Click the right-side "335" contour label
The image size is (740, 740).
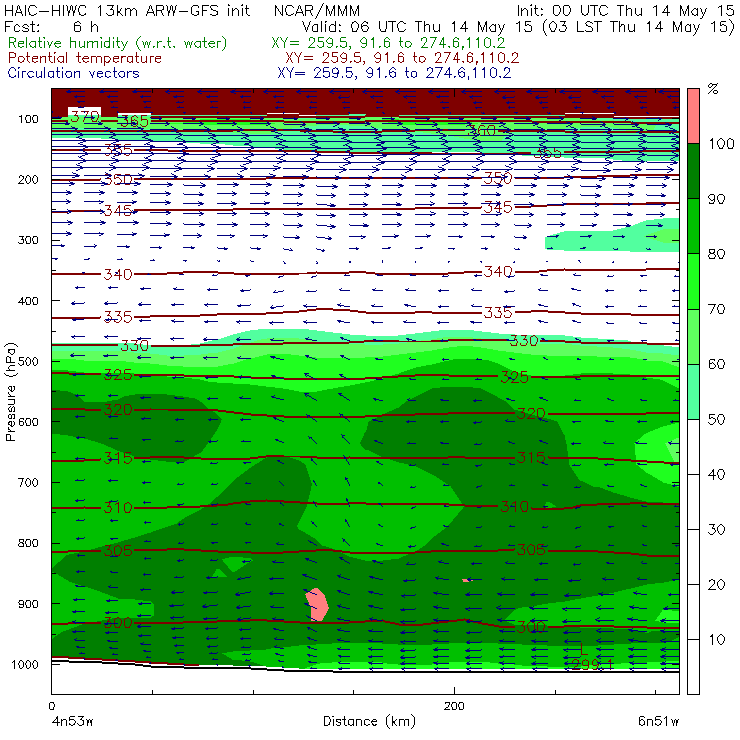(498, 312)
